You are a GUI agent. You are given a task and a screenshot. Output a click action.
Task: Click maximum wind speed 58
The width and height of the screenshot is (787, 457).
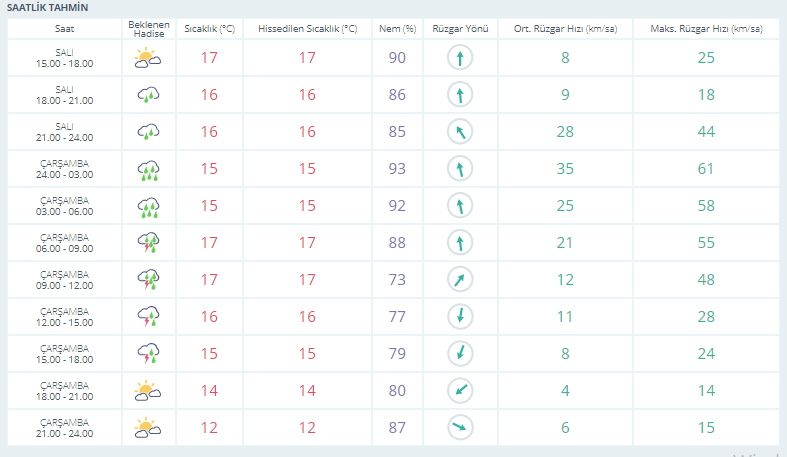[x=706, y=206]
